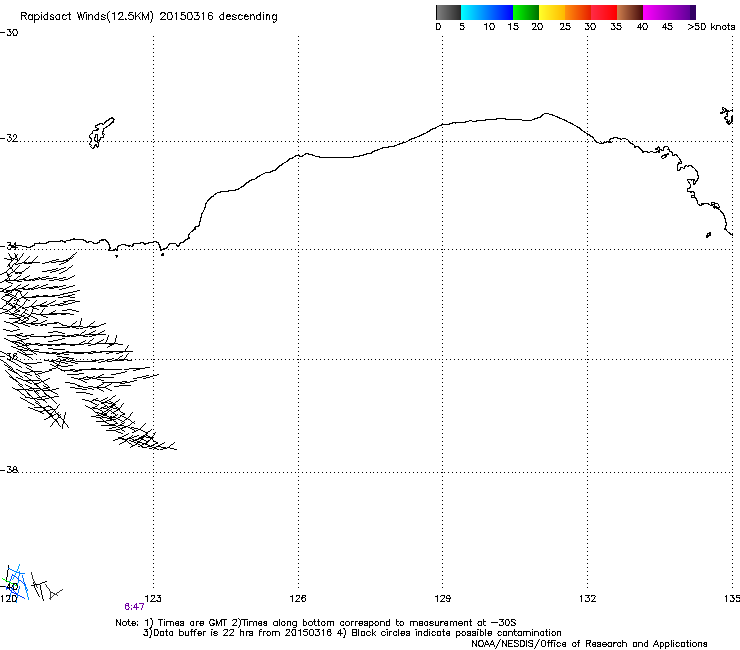Click the longitude label '123'
The image size is (740, 650).
[153, 599]
